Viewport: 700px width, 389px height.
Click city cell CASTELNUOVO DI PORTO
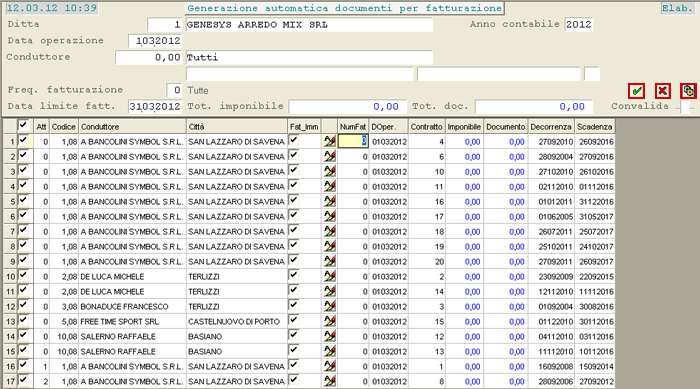point(237,322)
